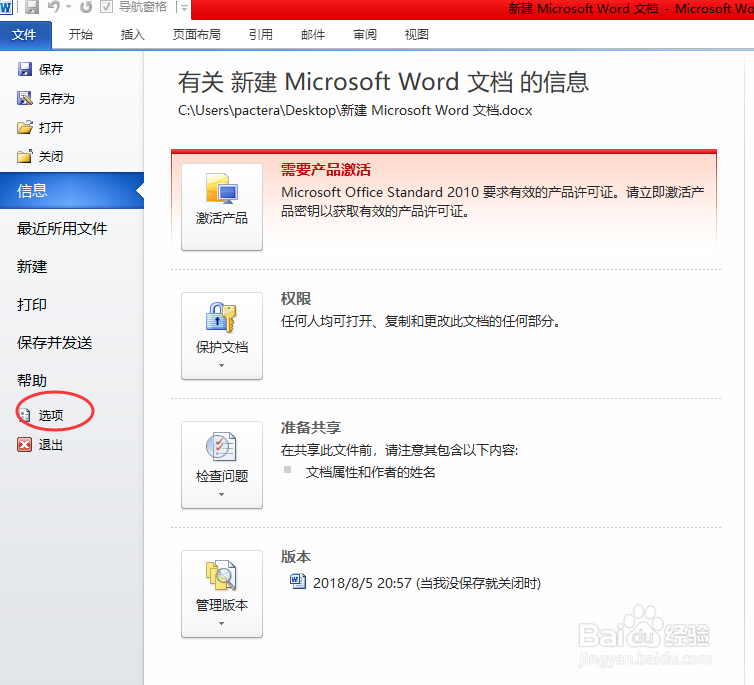Click the text 任何人均可打开、复制和更改此文档的任何部分
Screen dimensions: 754x685
421,321
